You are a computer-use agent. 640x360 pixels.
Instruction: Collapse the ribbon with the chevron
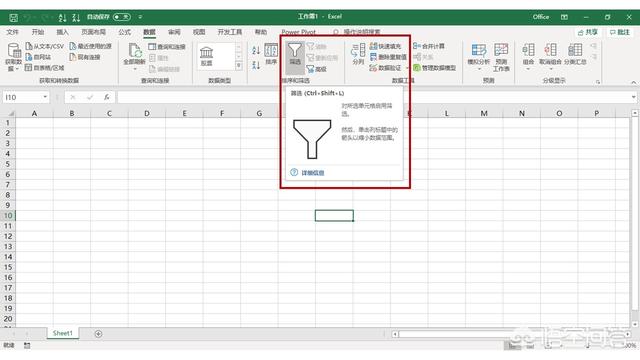tap(633, 82)
